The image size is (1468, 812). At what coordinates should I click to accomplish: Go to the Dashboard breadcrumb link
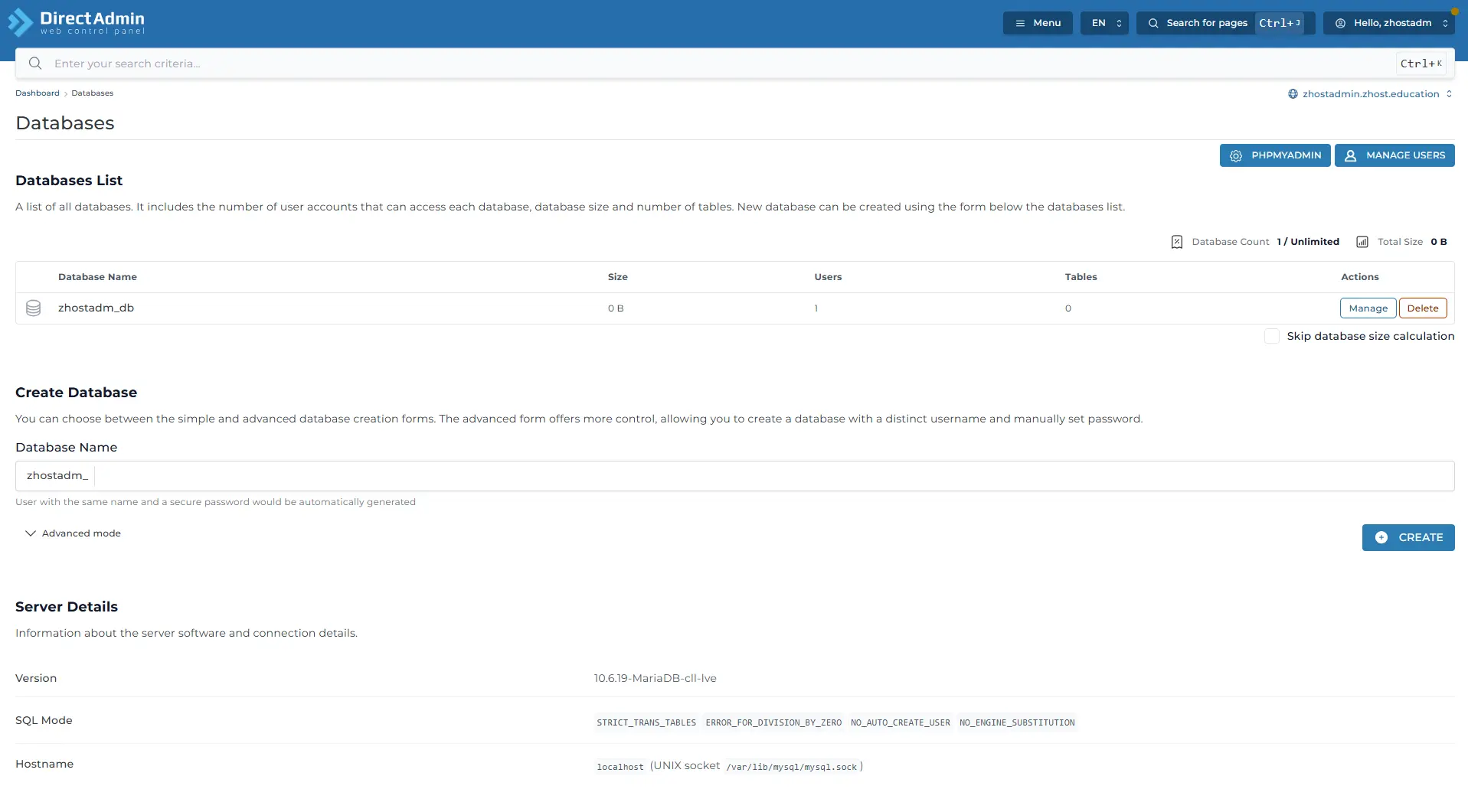click(x=38, y=93)
